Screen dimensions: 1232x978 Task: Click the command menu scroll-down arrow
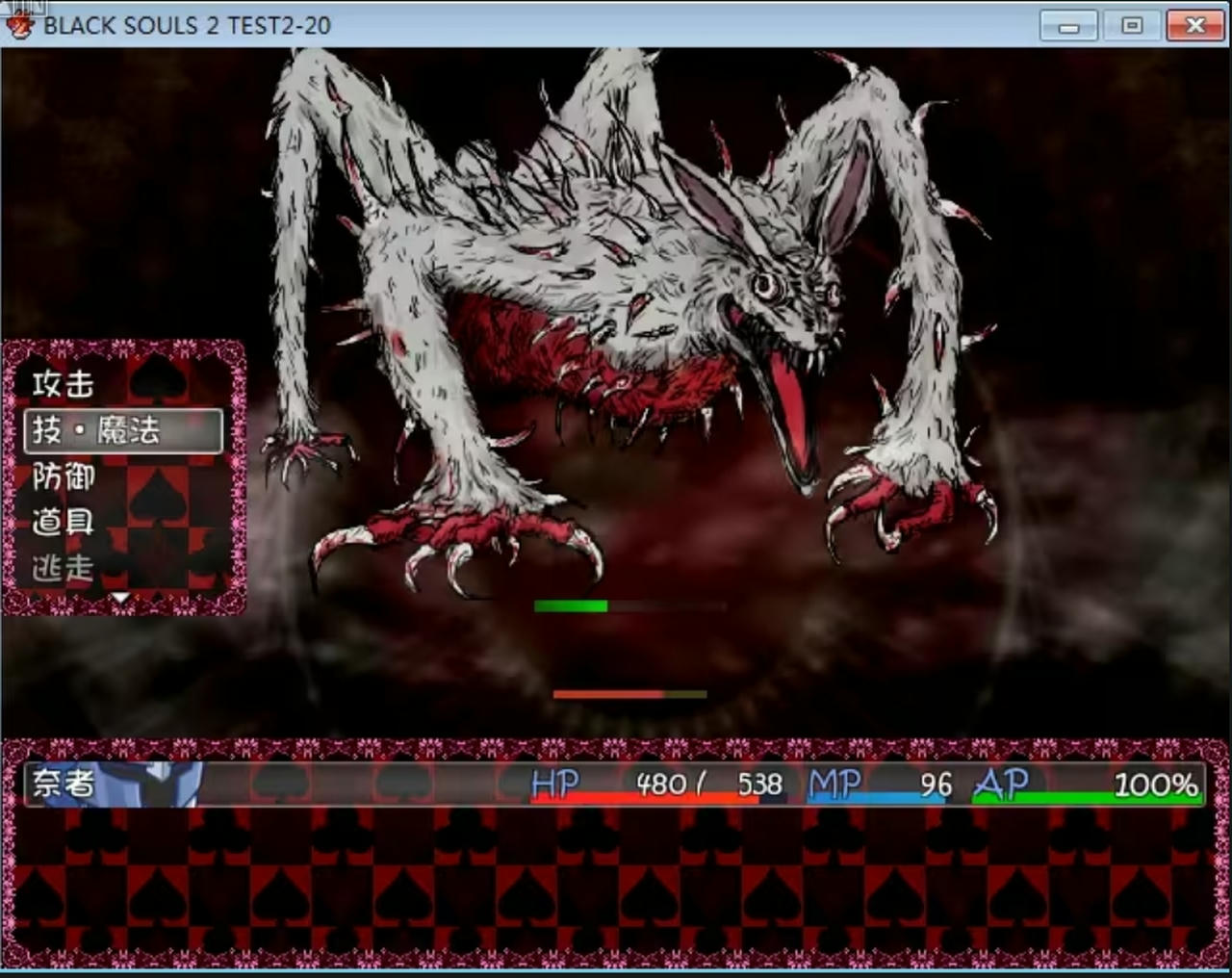point(120,599)
